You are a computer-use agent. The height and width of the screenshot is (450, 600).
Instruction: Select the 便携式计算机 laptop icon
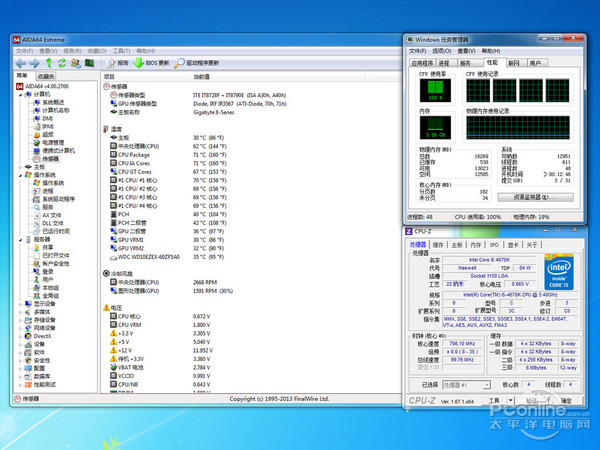coord(37,151)
